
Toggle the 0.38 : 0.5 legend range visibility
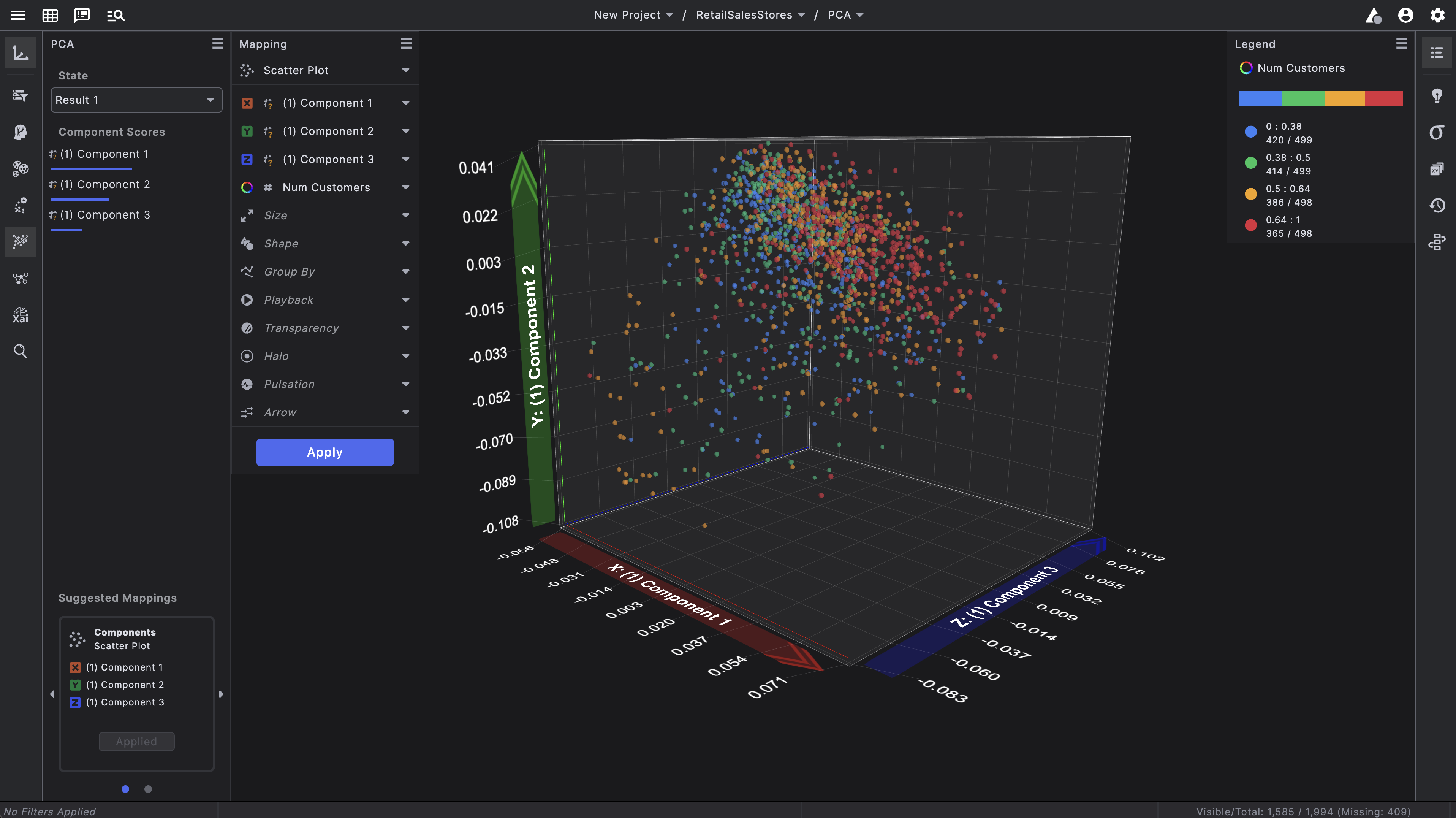click(1251, 163)
